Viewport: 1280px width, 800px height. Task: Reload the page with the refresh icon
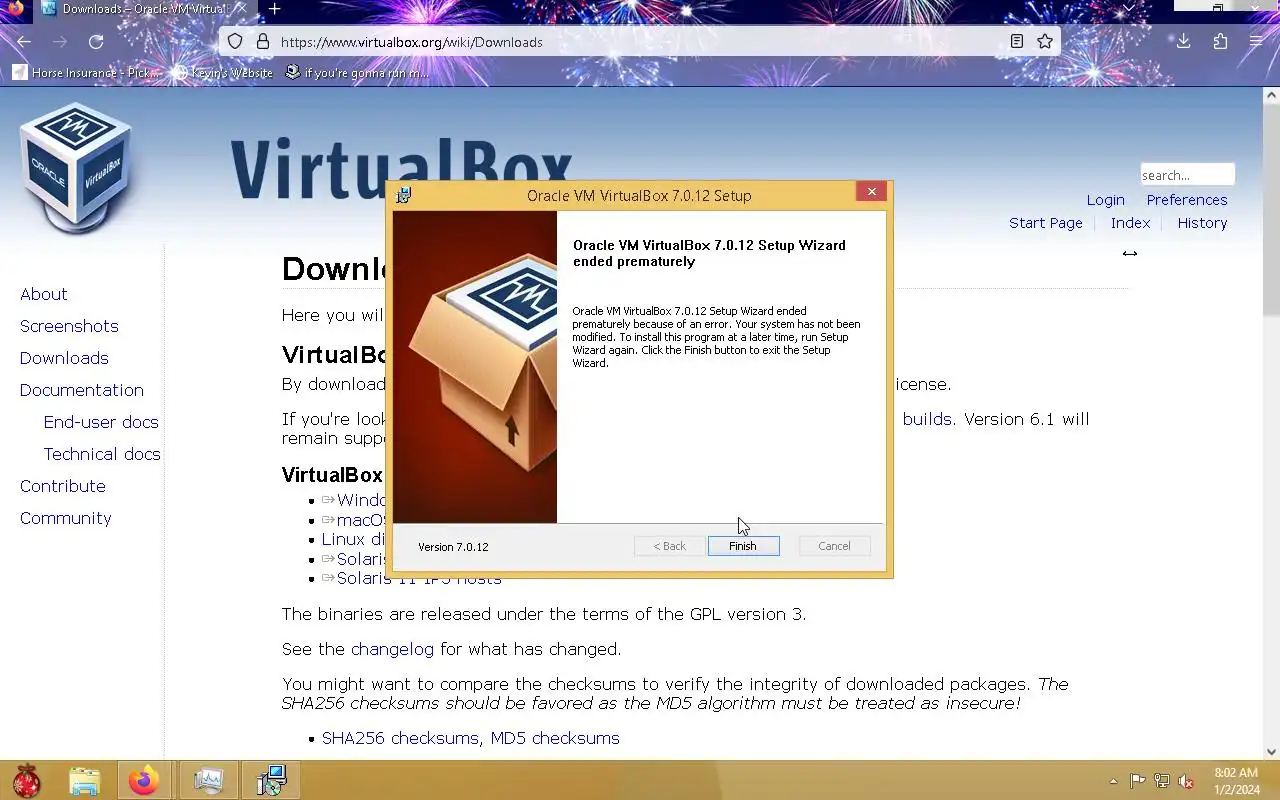pyautogui.click(x=96, y=42)
